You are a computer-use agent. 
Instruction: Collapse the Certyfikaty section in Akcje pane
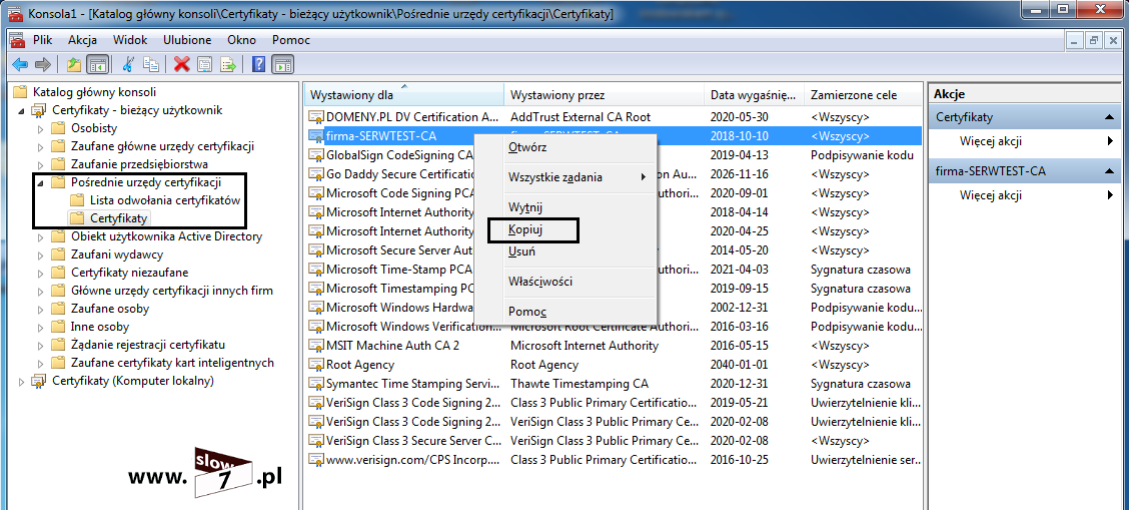1110,117
